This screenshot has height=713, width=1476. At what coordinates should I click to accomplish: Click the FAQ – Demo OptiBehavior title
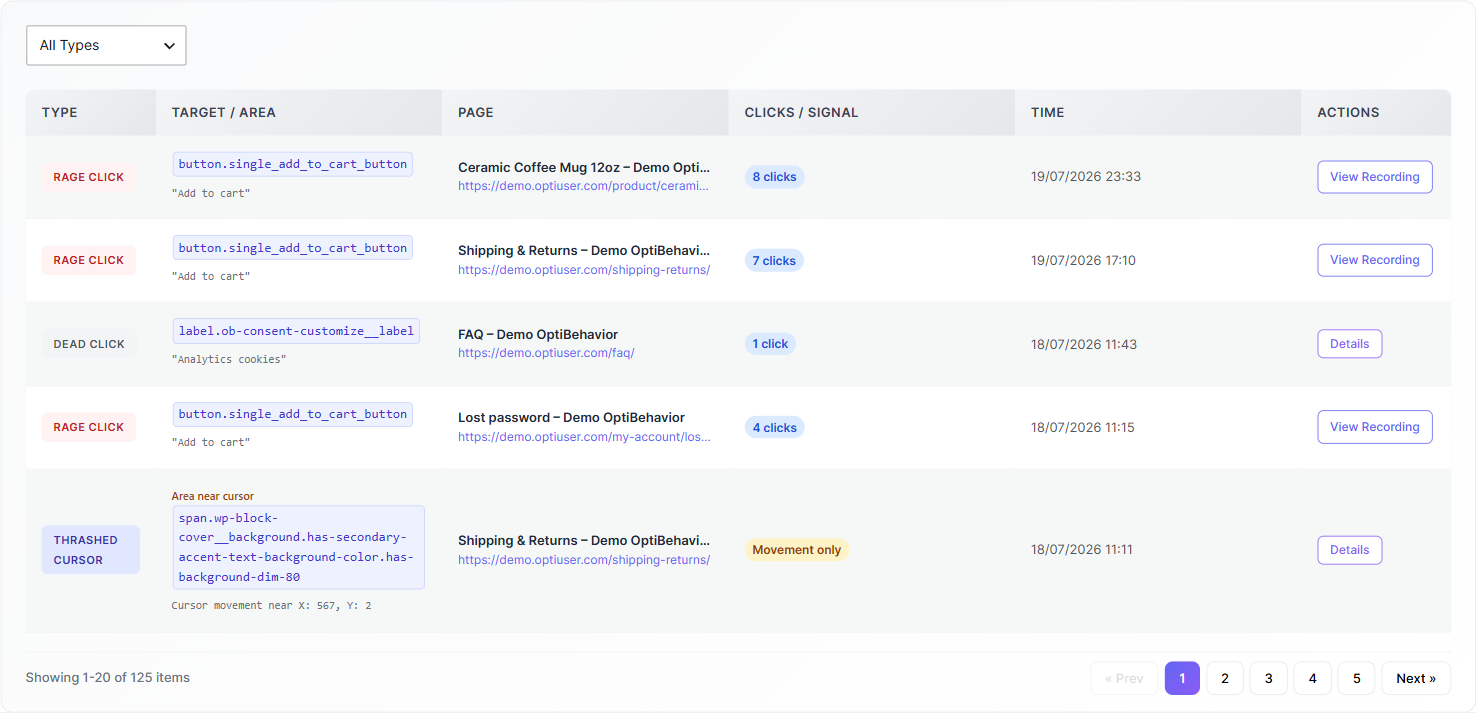pos(538,335)
